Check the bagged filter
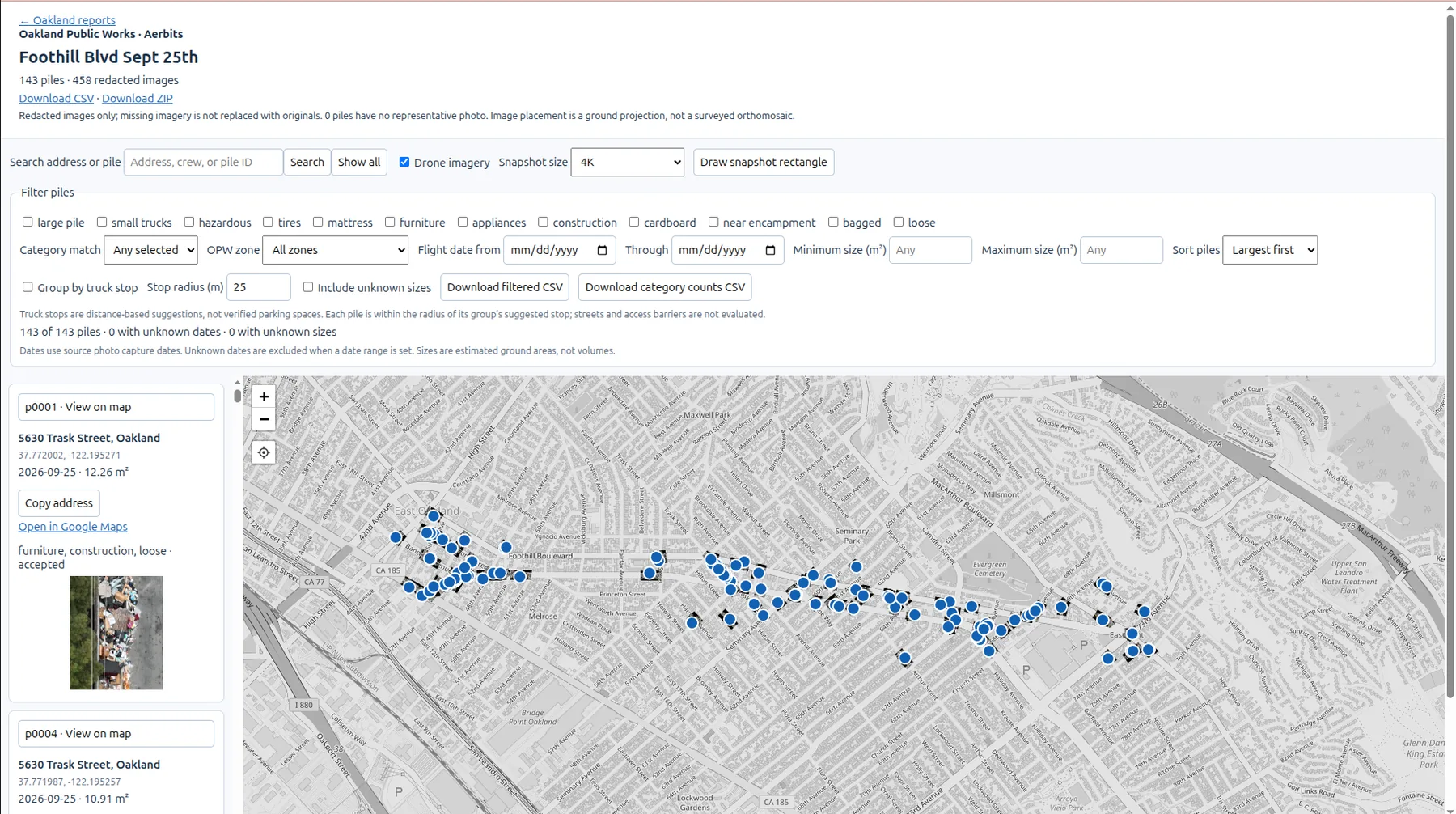 tap(833, 222)
